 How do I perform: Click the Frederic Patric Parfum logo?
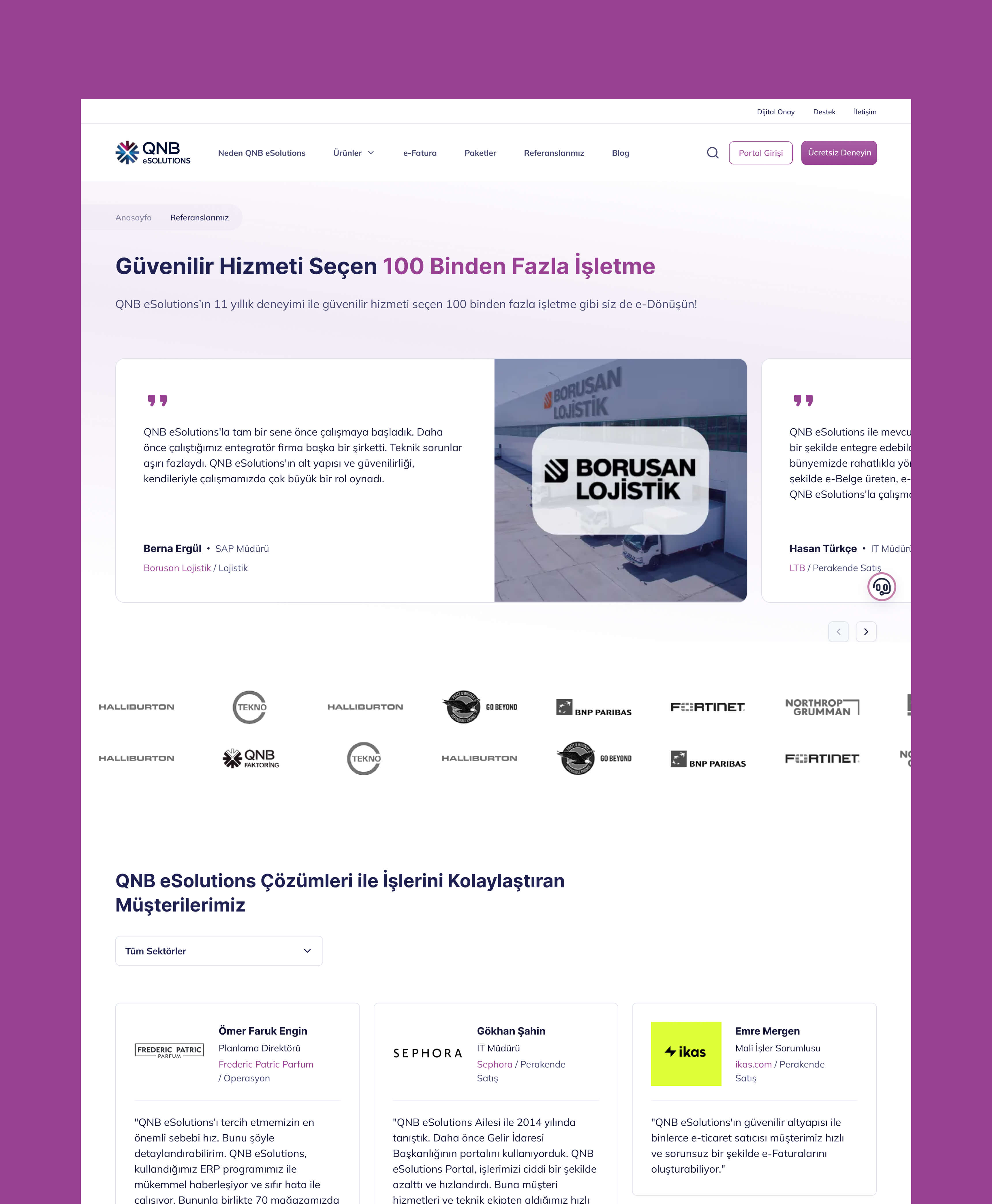coord(169,1050)
